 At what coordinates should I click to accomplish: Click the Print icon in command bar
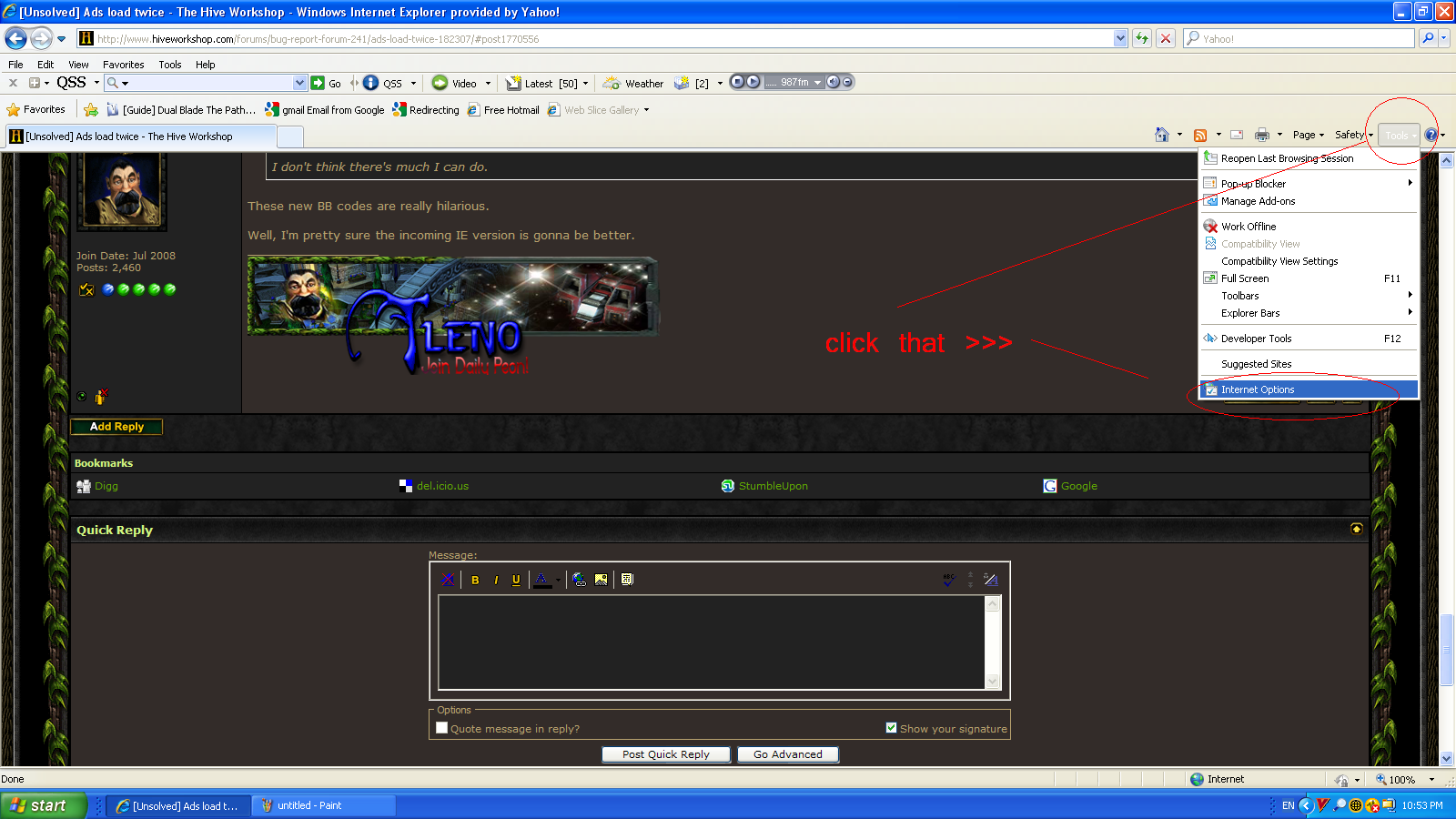(x=1262, y=135)
